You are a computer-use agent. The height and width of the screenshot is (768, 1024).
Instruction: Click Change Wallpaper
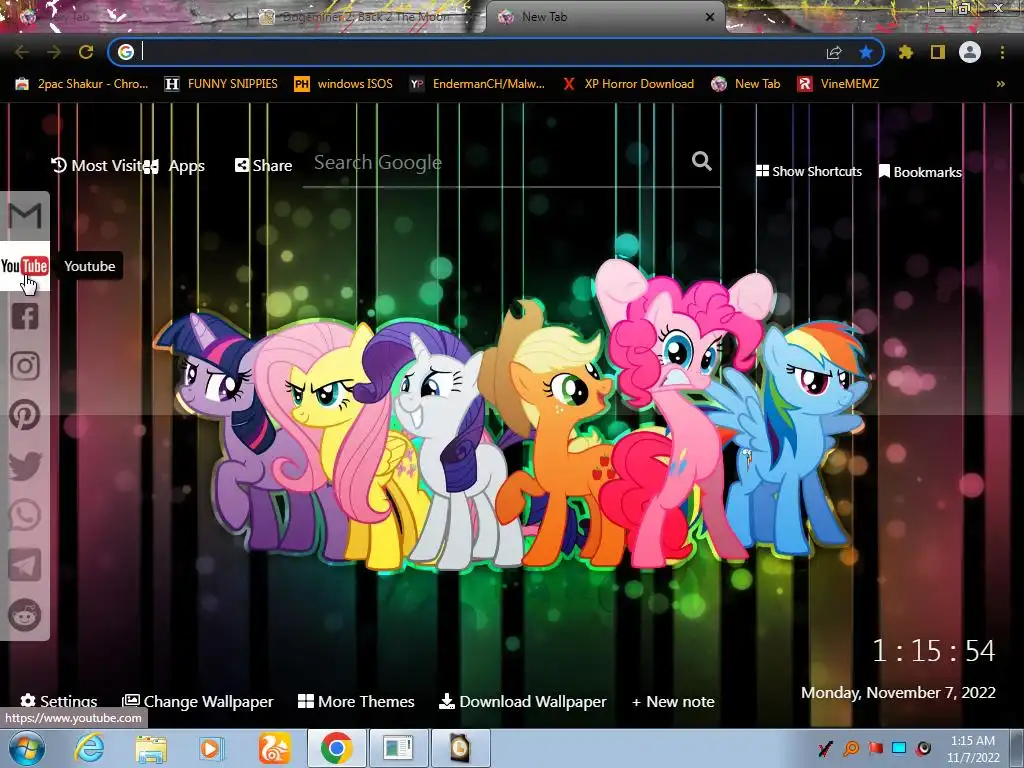coord(198,701)
